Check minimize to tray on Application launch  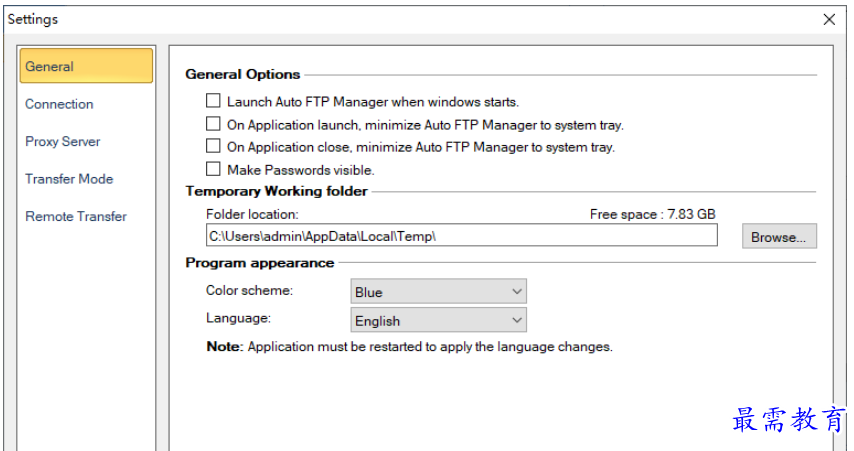coord(213,124)
